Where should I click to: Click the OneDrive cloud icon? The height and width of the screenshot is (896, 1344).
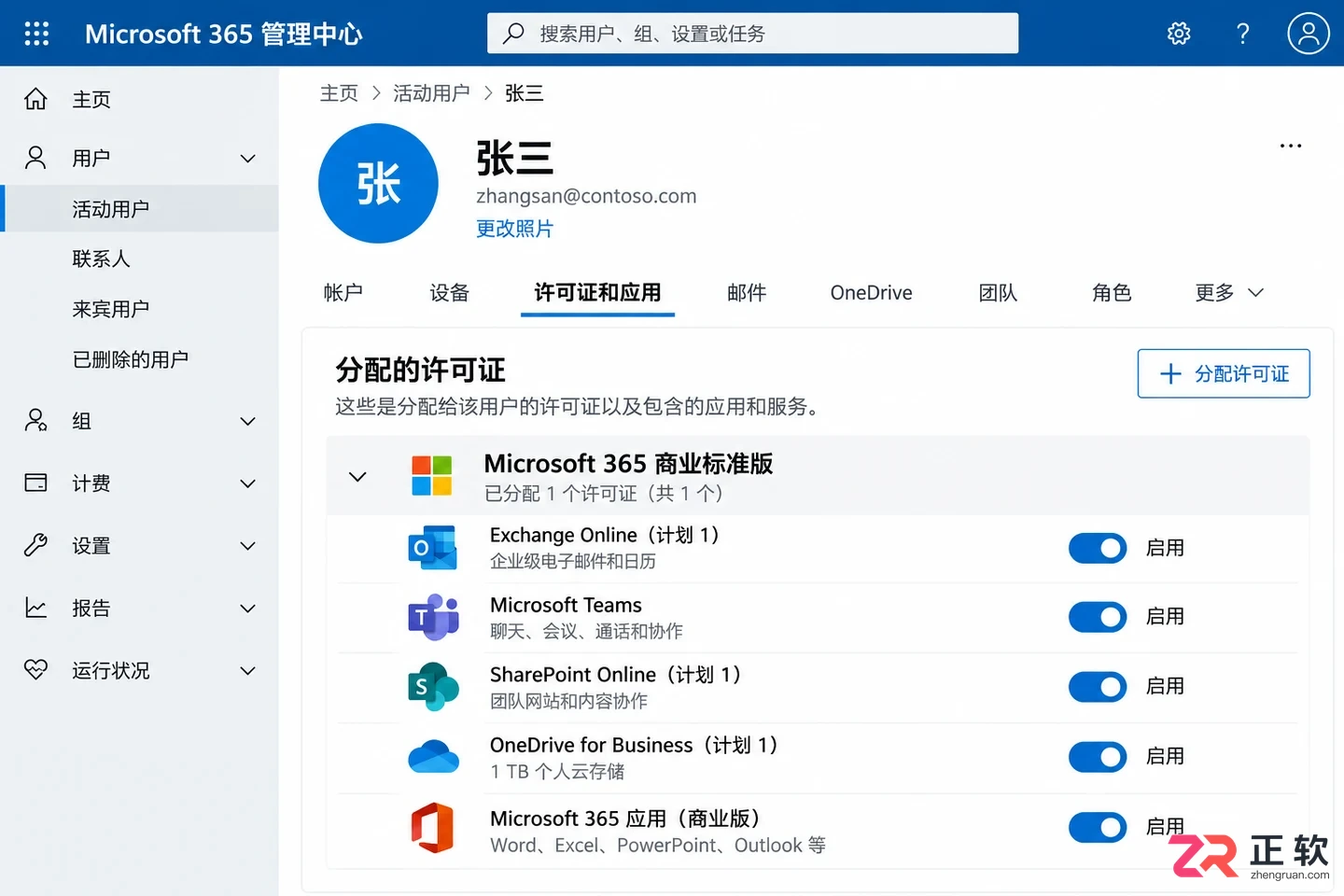point(433,757)
